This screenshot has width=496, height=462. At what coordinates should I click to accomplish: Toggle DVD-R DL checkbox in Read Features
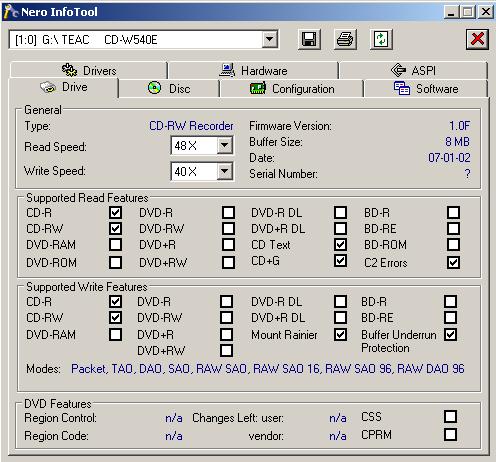[x=340, y=212]
